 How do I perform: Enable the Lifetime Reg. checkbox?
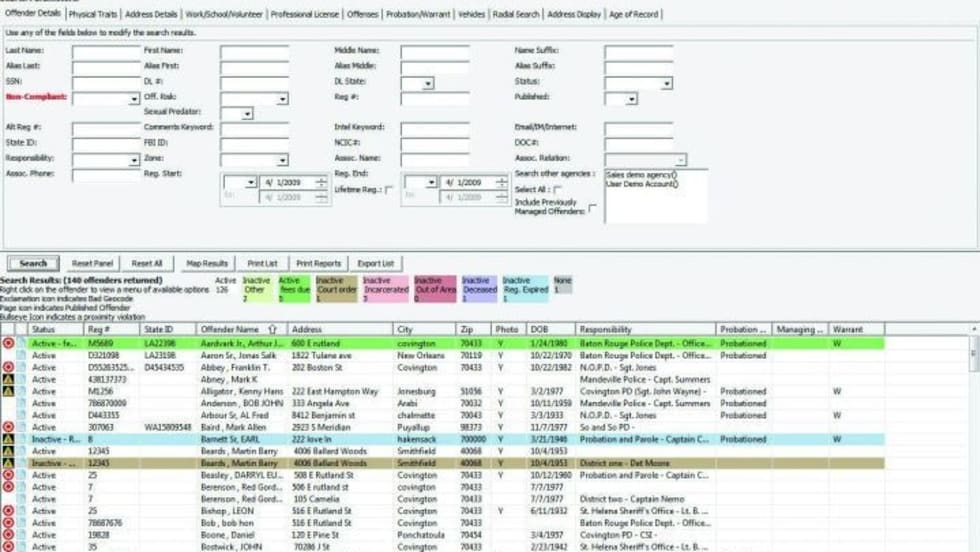389,190
